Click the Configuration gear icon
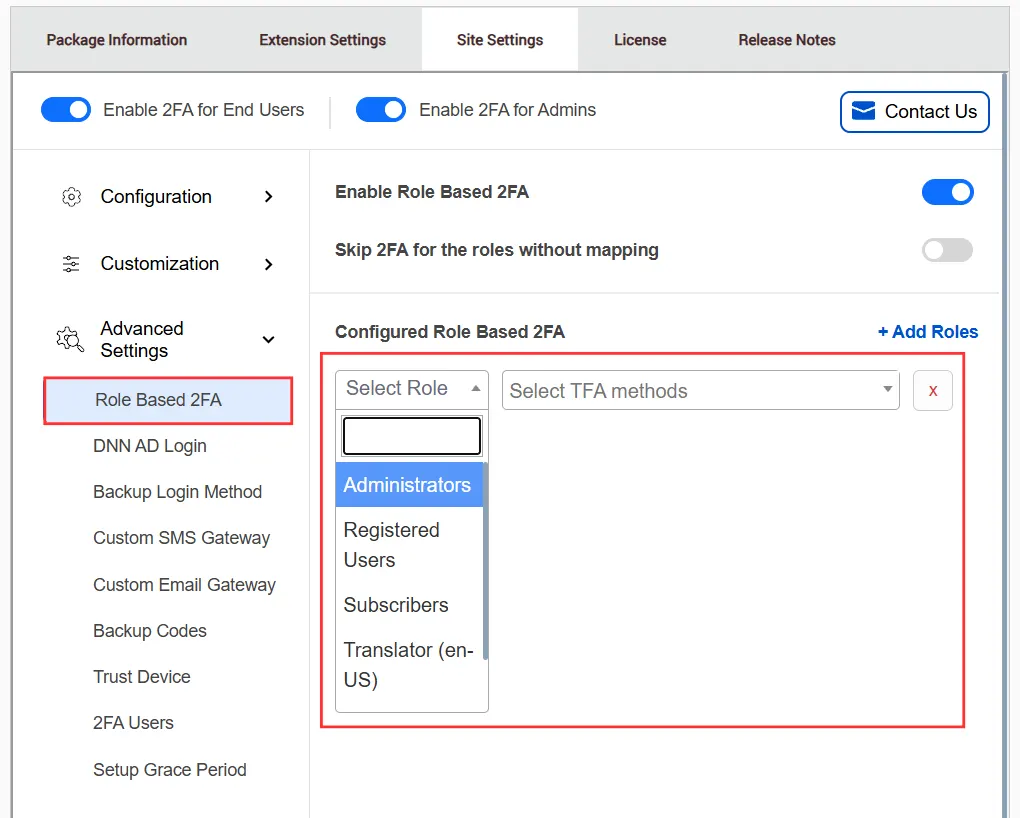Screen dimensions: 1020x818 click(x=71, y=197)
